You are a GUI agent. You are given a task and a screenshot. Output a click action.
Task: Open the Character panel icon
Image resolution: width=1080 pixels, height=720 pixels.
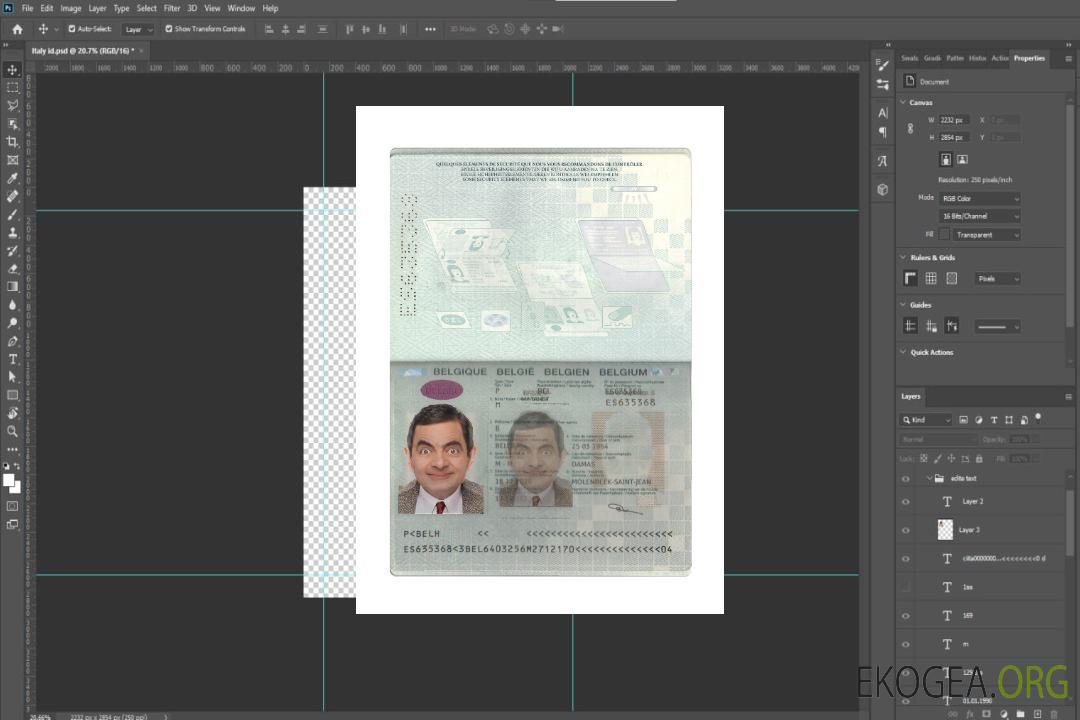883,112
